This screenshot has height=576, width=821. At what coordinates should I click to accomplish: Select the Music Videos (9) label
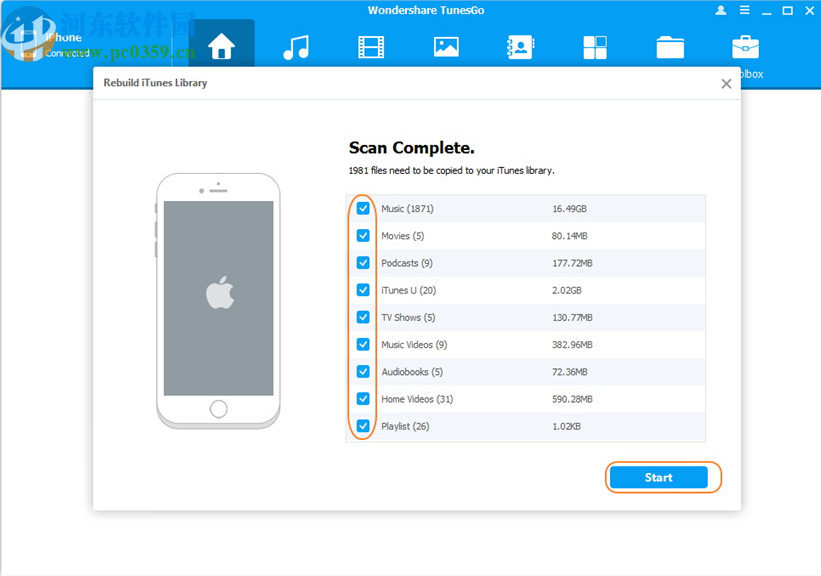(x=414, y=345)
